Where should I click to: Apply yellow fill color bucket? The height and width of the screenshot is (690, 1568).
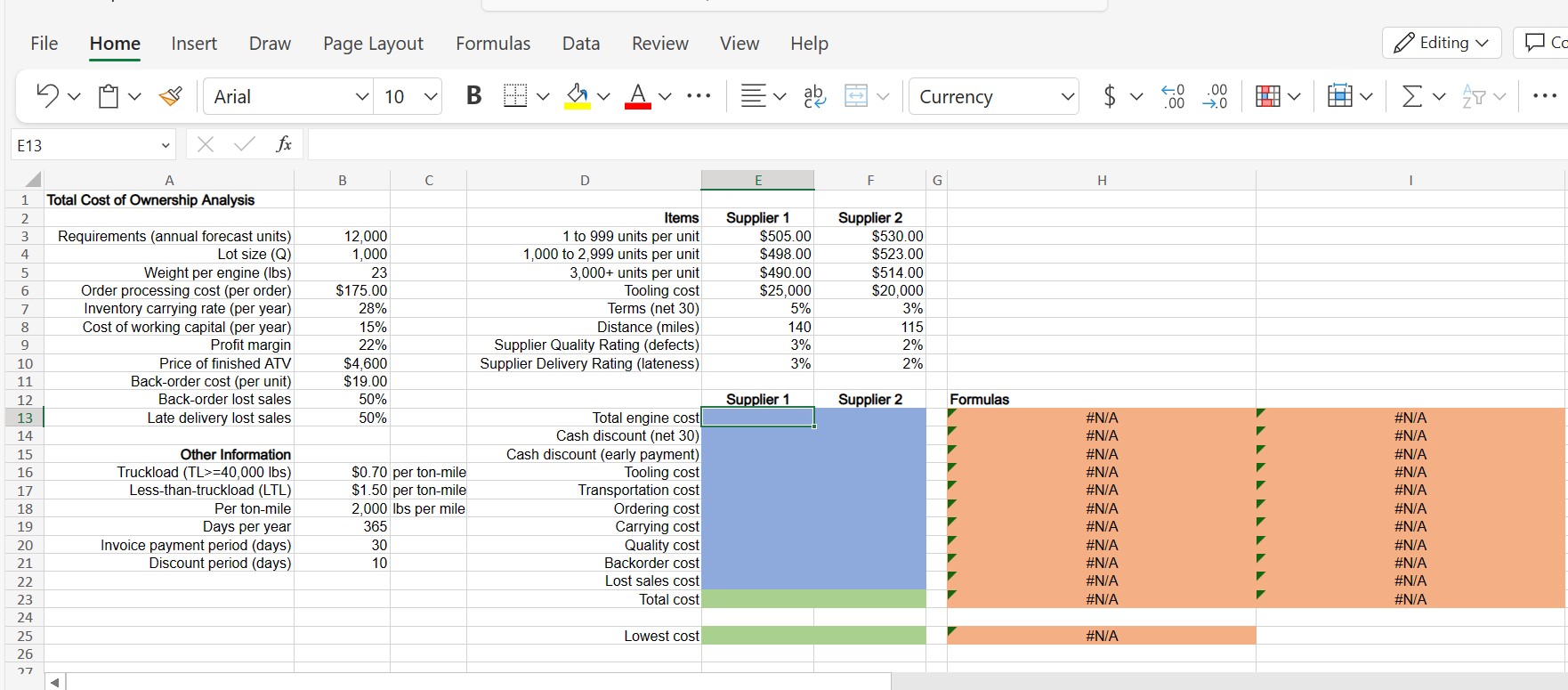578,95
